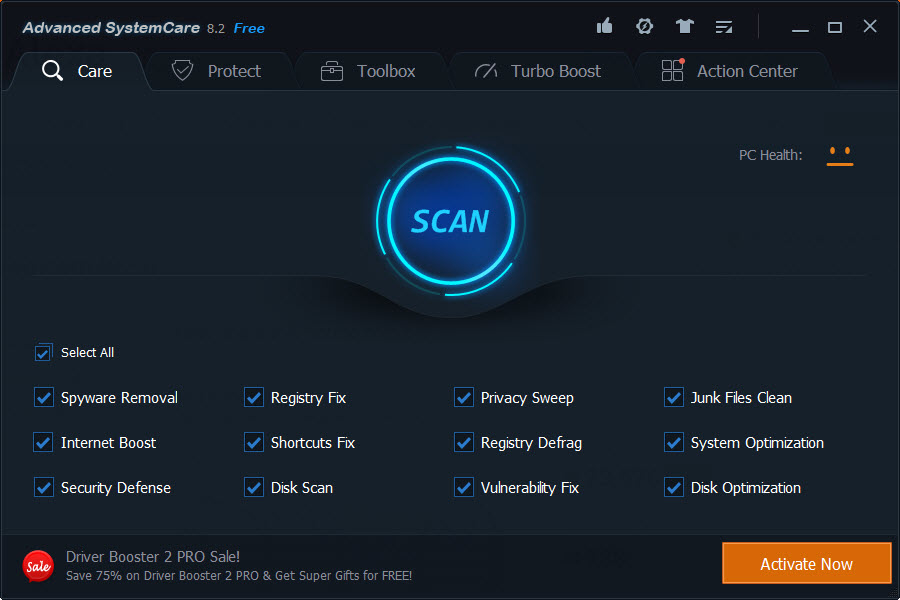Start the scan with the SCAN button
Viewport: 900px width, 600px height.
point(450,221)
